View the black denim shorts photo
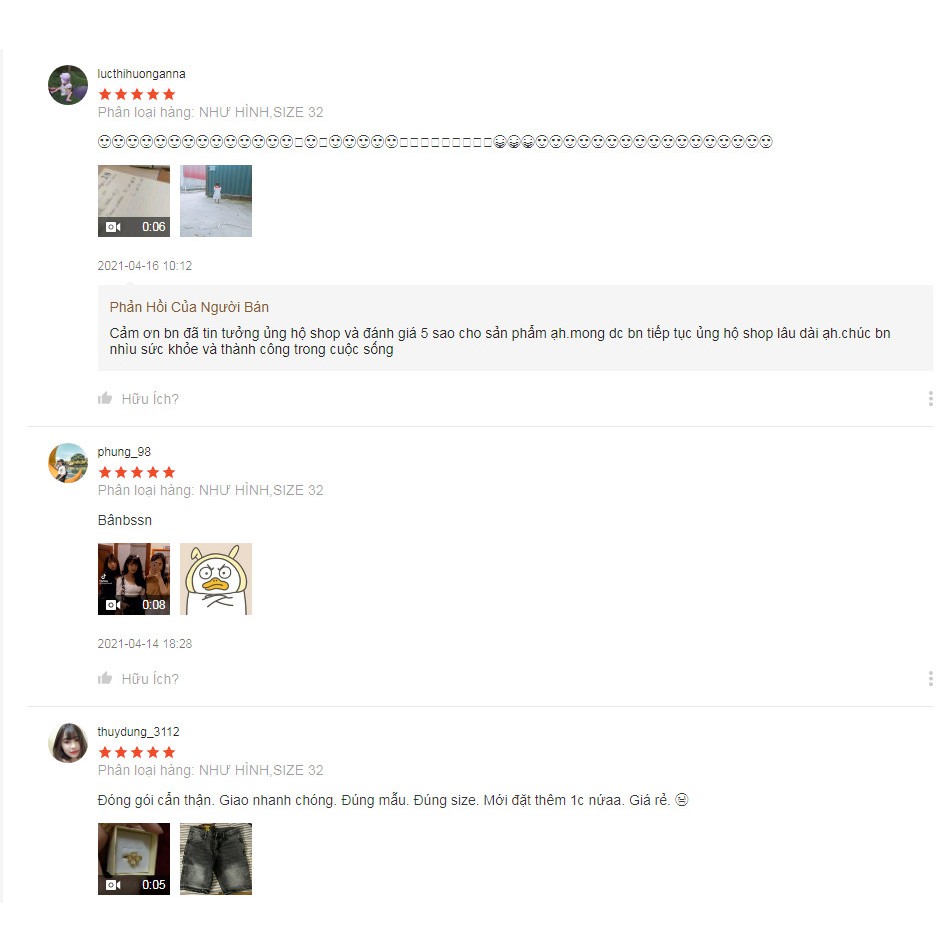Screen dimensions: 952x952 coord(216,858)
